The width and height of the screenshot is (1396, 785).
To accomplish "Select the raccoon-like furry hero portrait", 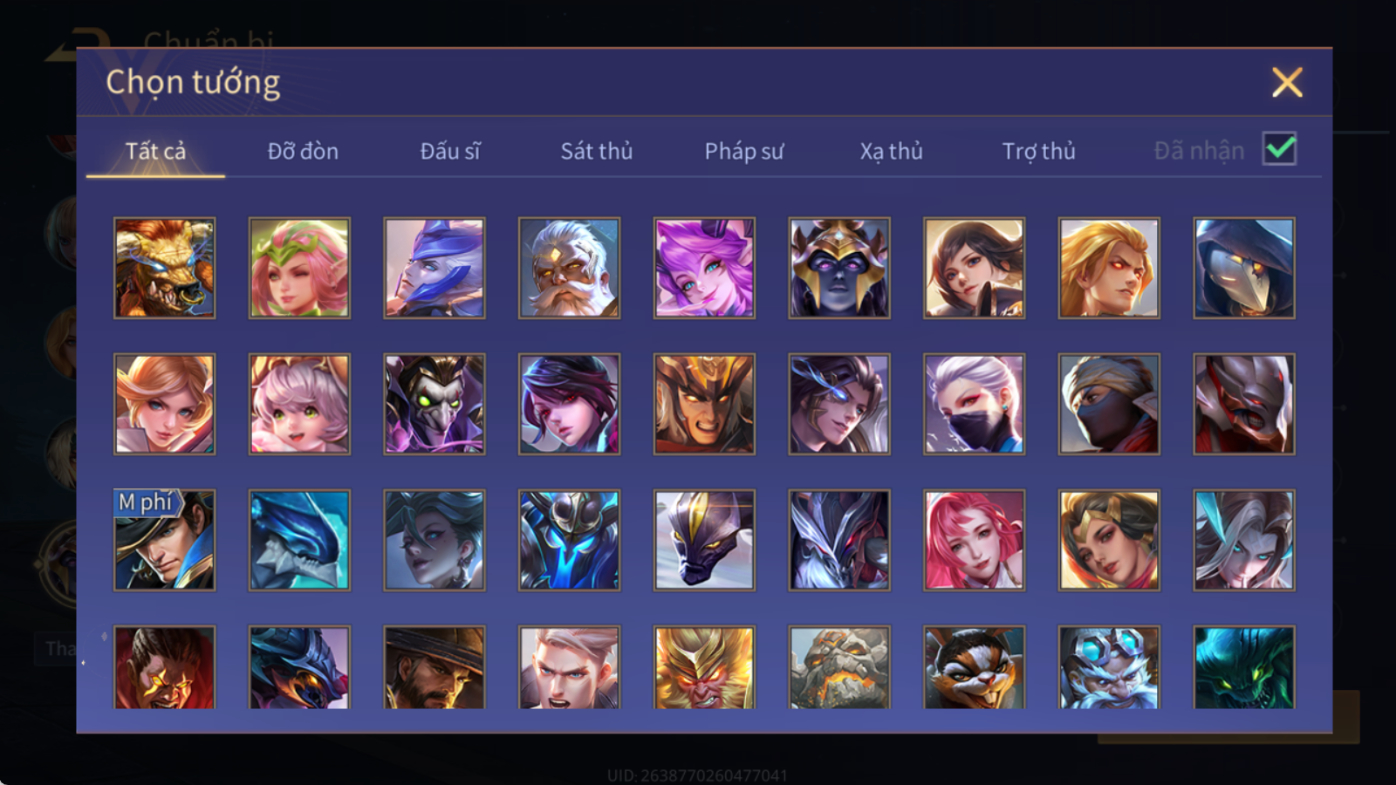I will [974, 667].
